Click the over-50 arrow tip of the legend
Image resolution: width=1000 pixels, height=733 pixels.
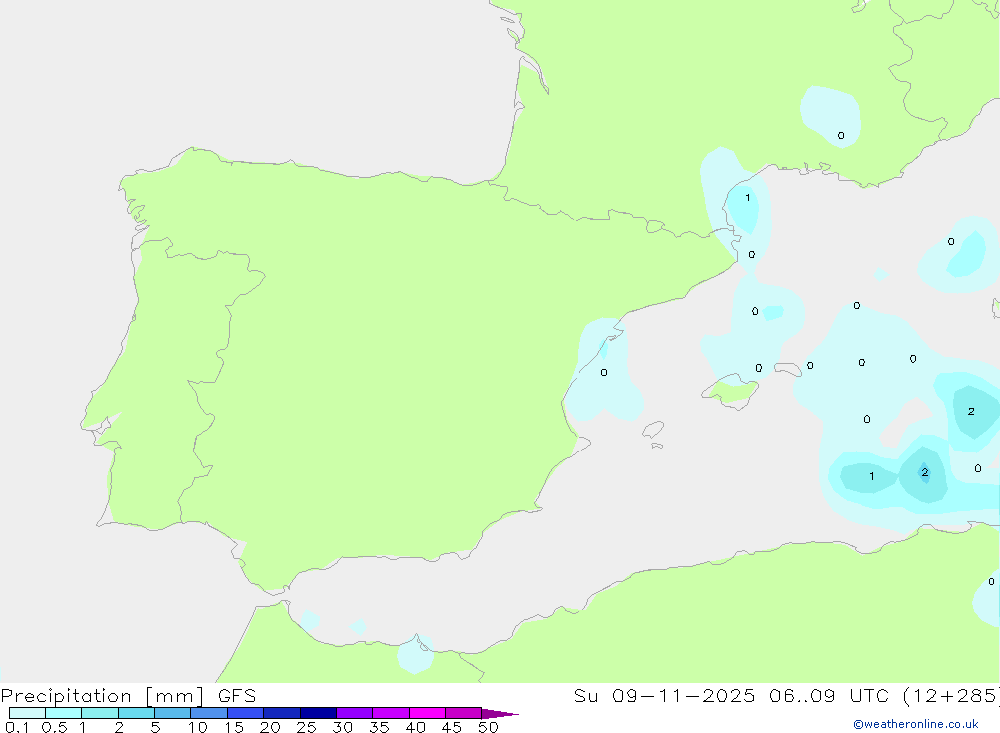[x=500, y=713]
